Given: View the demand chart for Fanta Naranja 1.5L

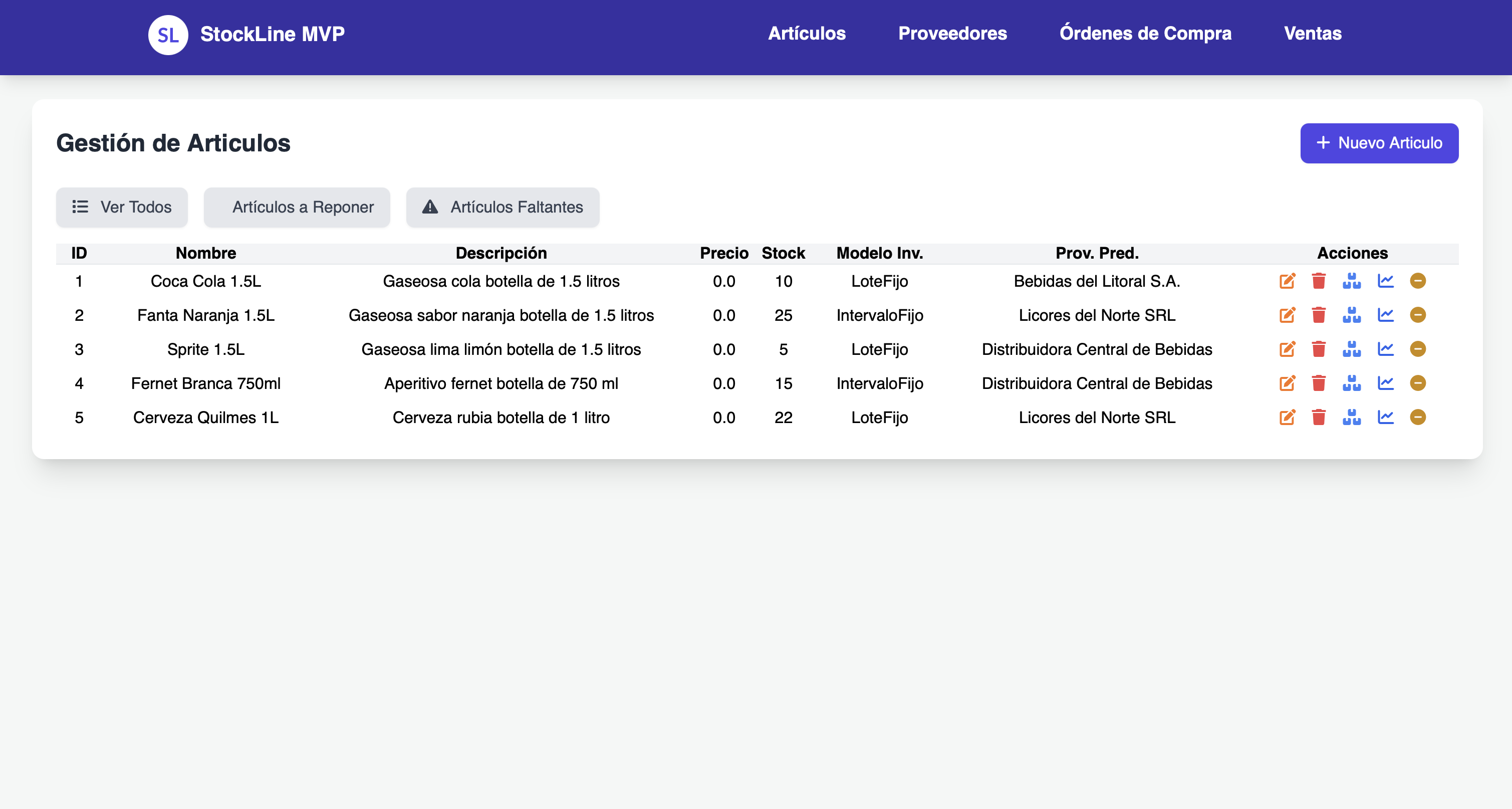Looking at the screenshot, I should [1385, 315].
